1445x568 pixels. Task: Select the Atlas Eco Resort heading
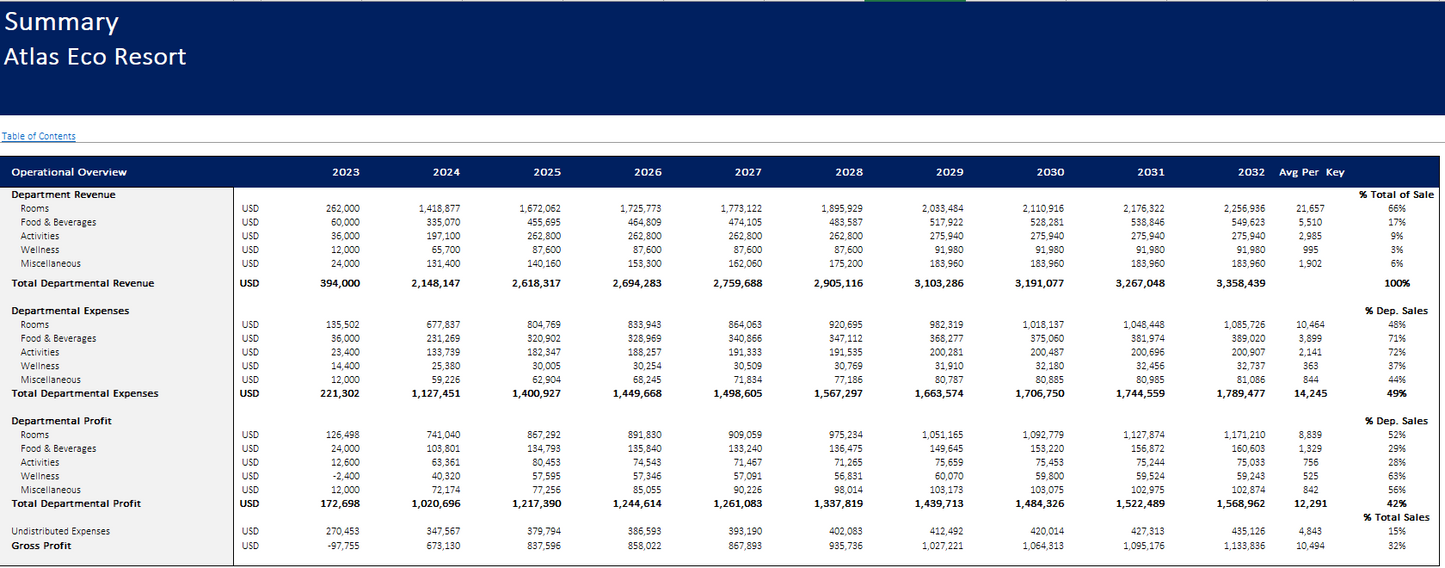95,57
